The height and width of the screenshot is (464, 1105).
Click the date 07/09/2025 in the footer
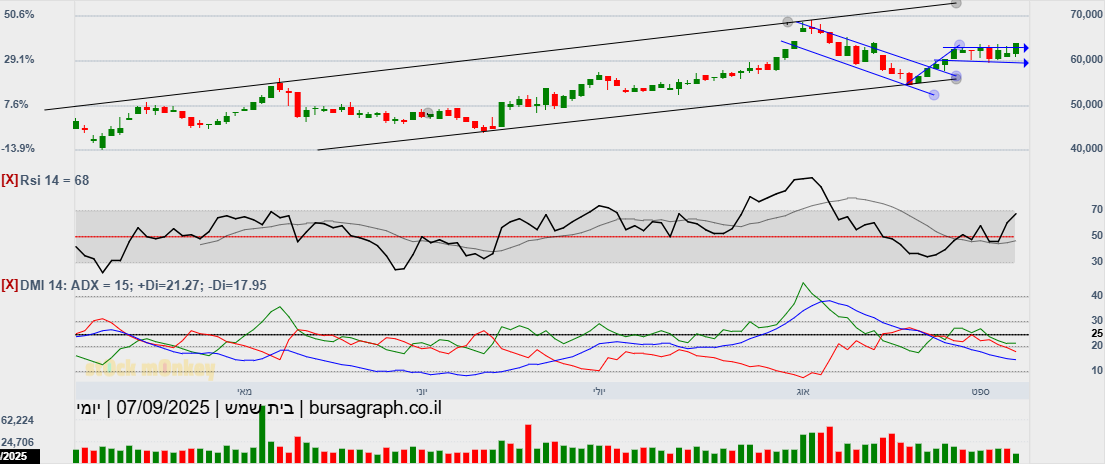click(163, 408)
